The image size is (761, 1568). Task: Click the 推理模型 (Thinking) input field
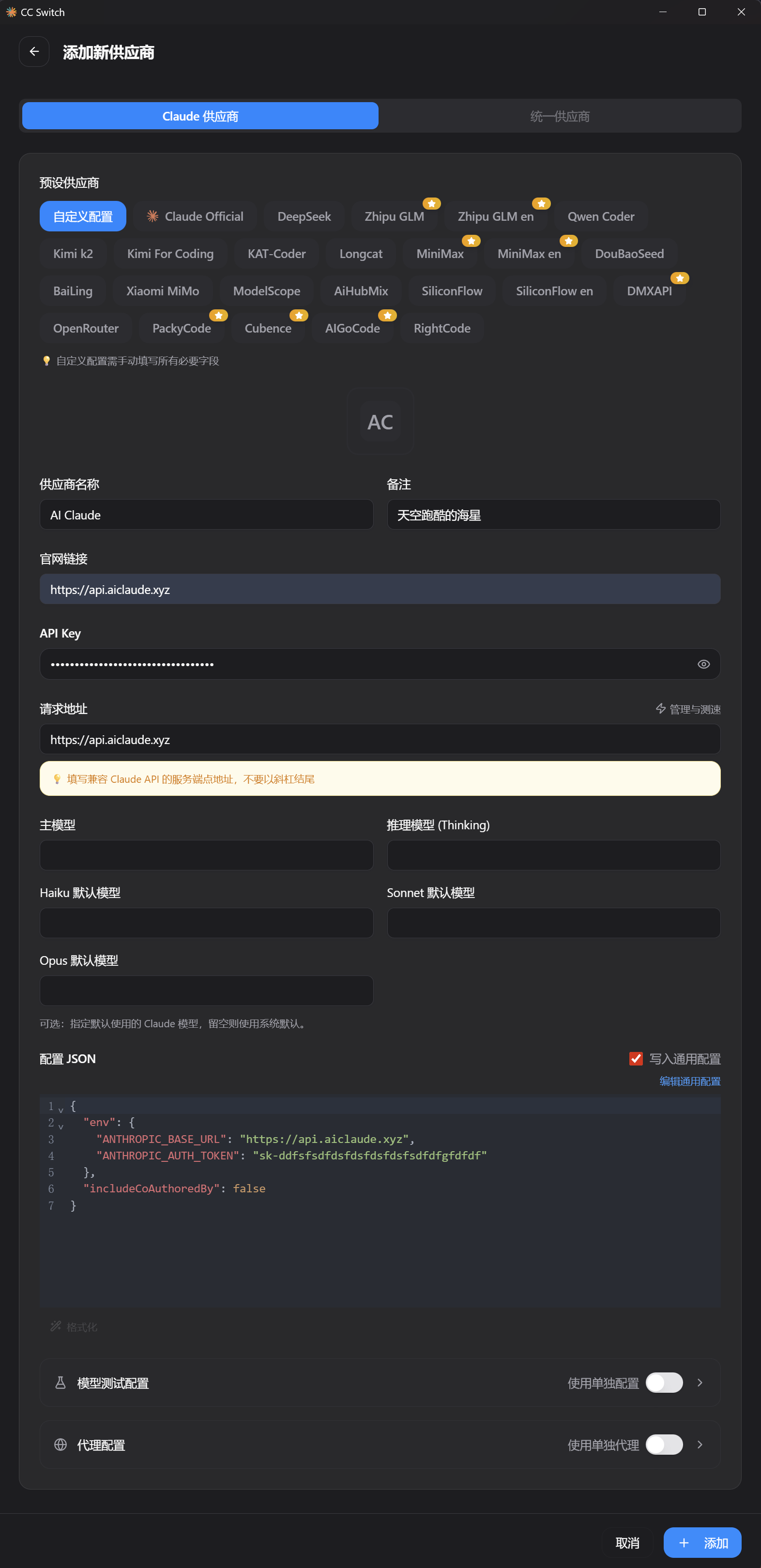[554, 855]
